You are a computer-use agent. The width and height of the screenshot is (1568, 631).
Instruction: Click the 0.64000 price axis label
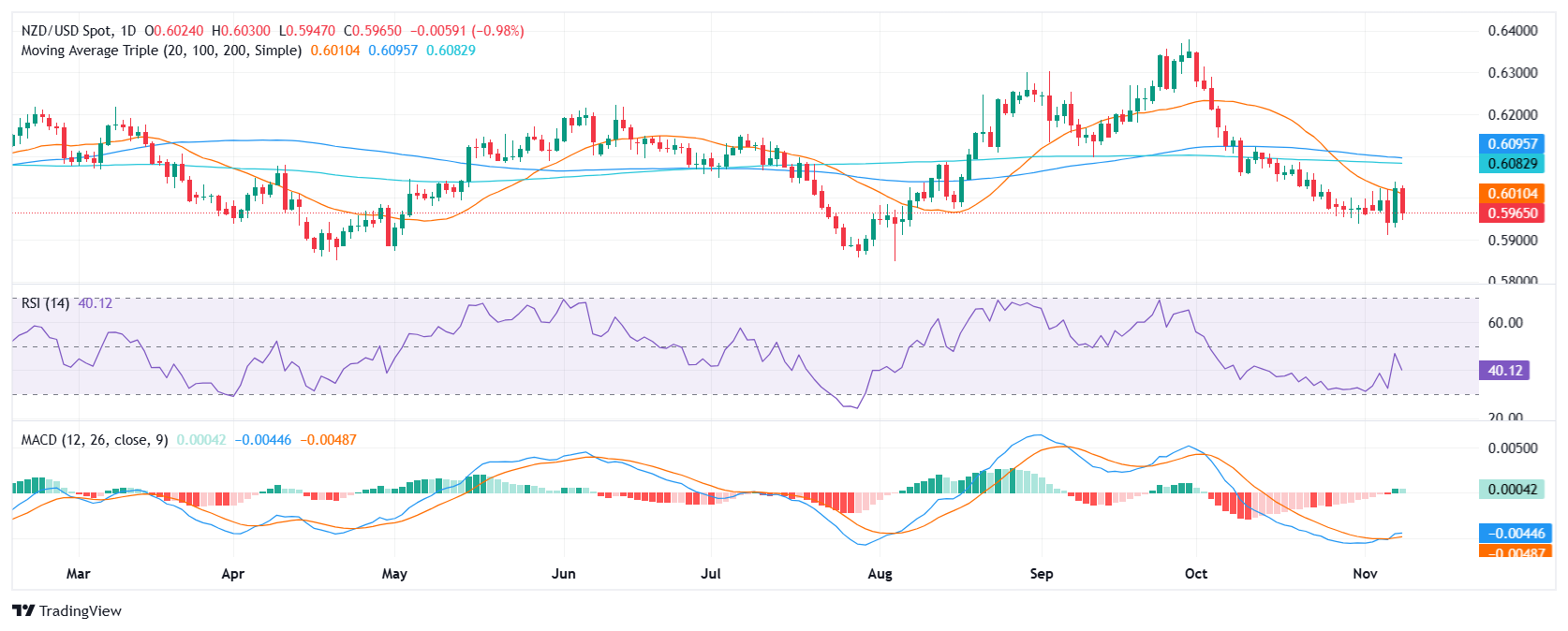(x=1513, y=31)
